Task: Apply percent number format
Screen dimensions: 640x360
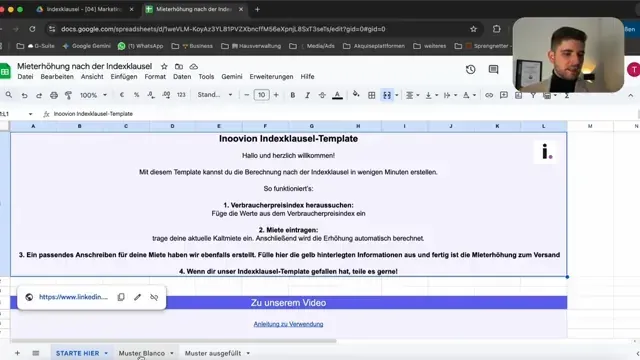Action: 136,95
